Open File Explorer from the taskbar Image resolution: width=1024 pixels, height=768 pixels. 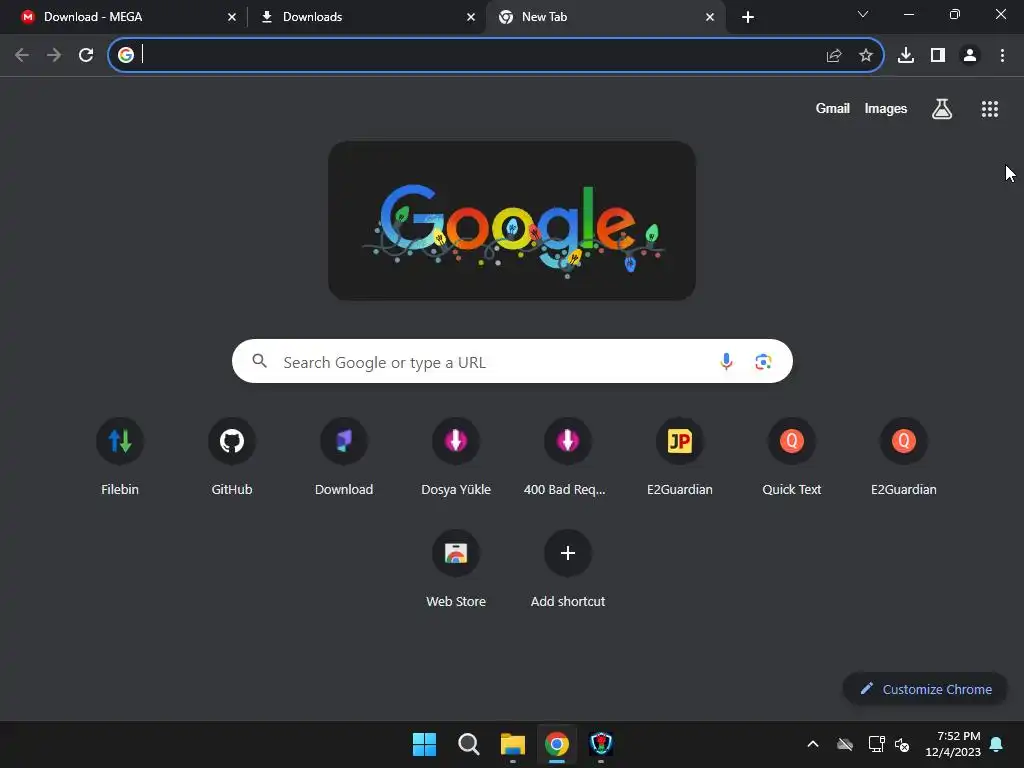pyautogui.click(x=513, y=744)
